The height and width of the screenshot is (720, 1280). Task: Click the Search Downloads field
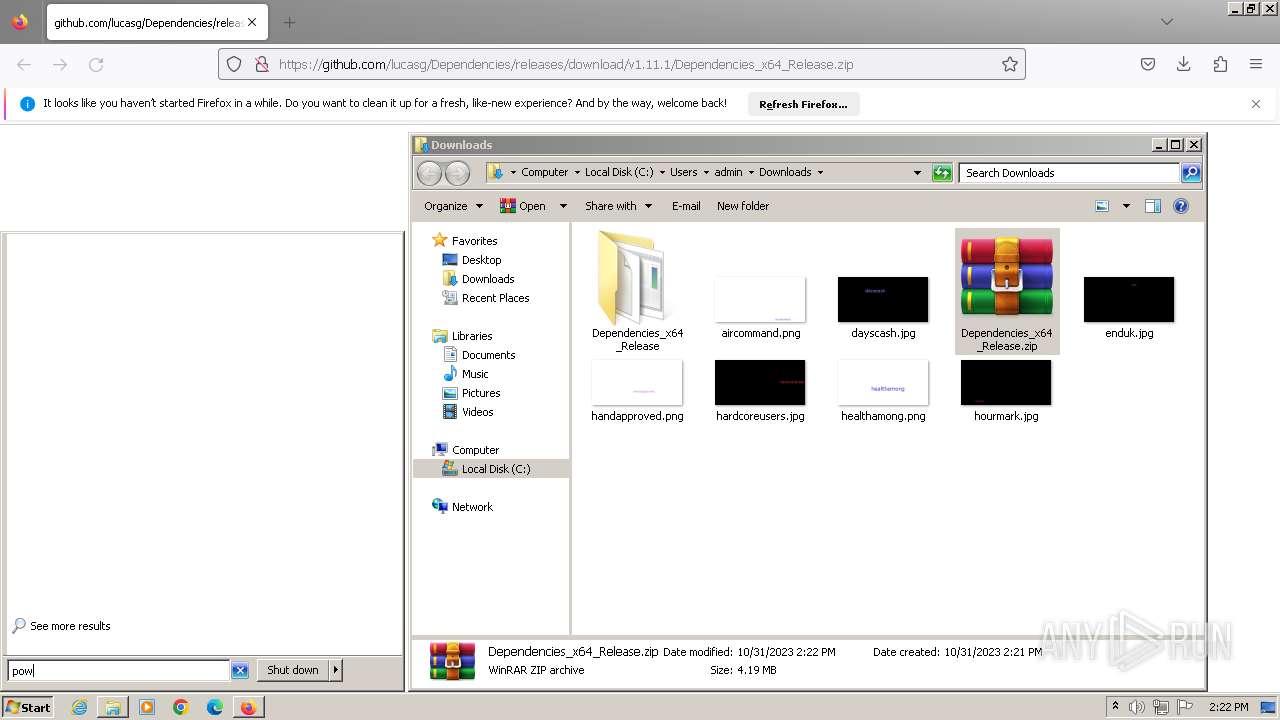click(1070, 173)
